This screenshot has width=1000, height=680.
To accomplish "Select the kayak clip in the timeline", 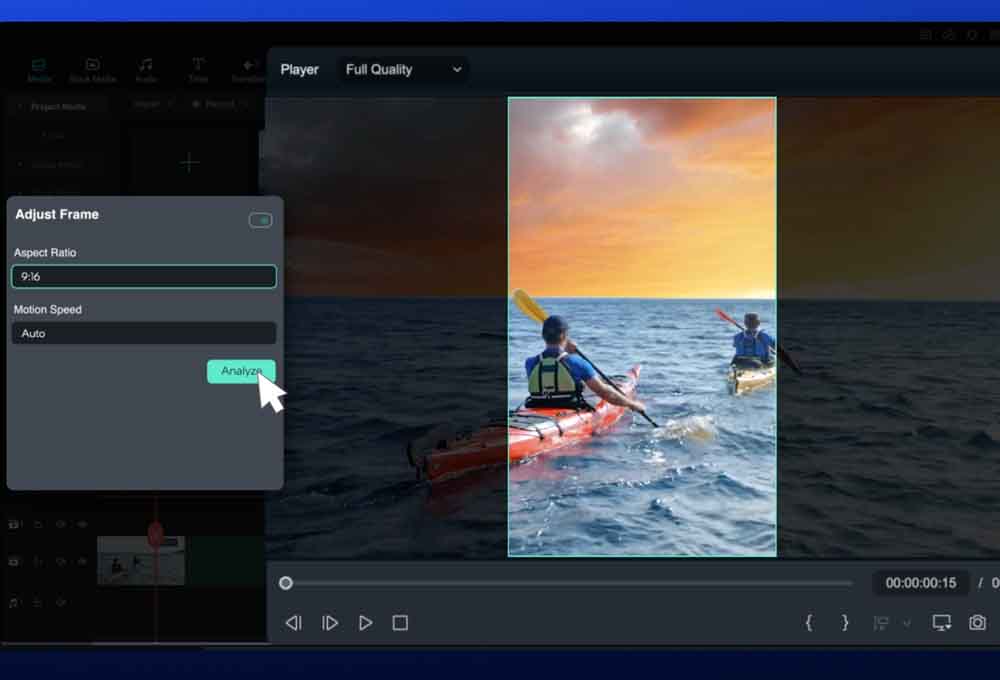I will pos(140,560).
